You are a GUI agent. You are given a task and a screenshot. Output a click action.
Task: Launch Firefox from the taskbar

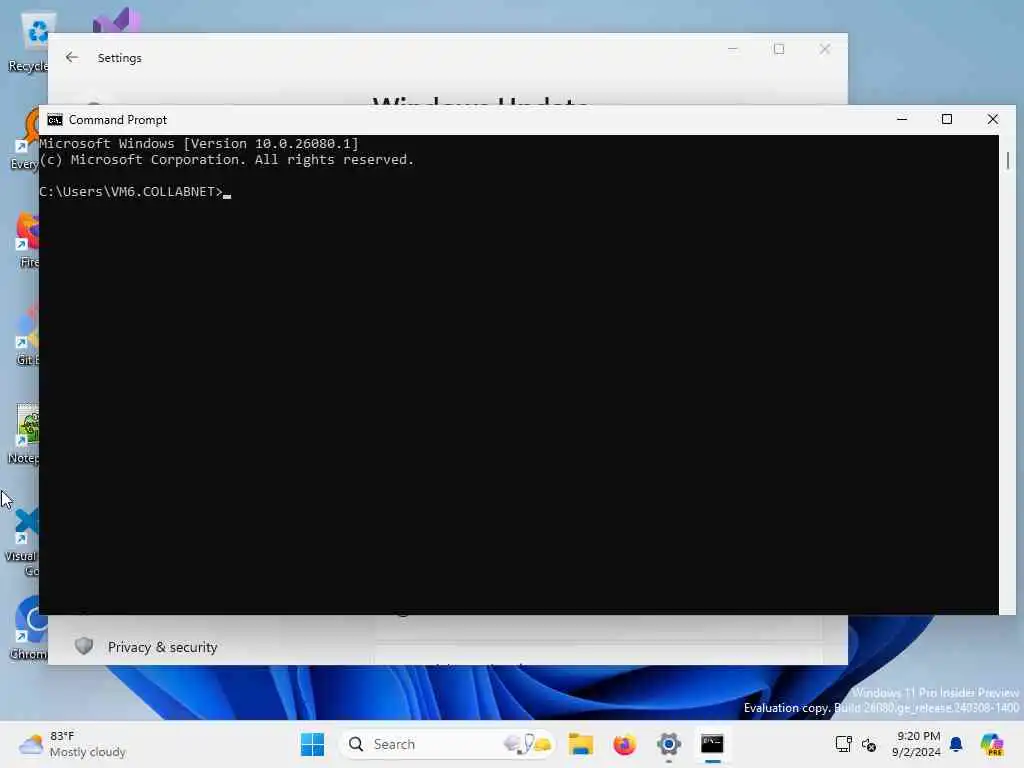624,744
